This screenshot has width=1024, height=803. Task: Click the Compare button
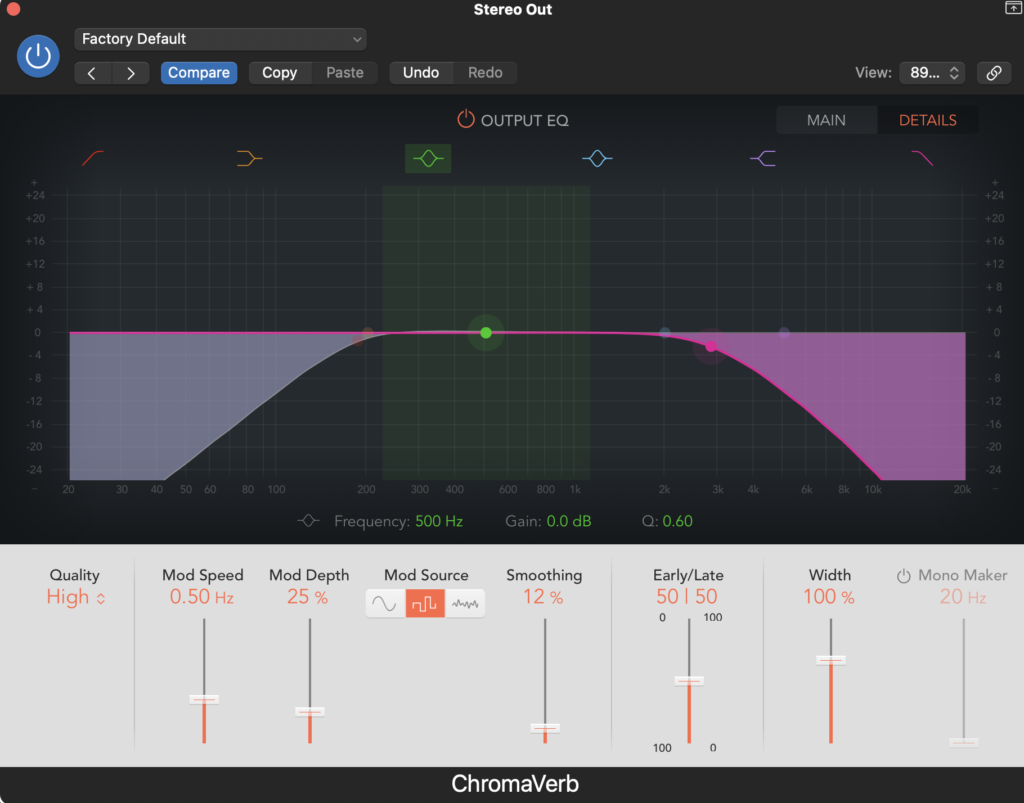[199, 72]
